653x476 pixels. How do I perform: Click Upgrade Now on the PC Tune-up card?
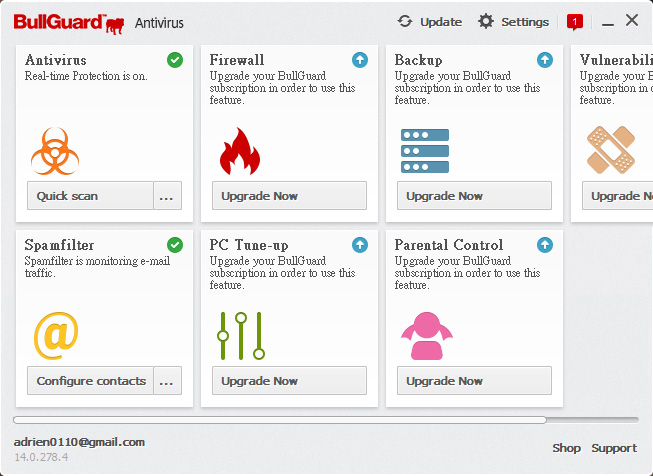coord(289,380)
